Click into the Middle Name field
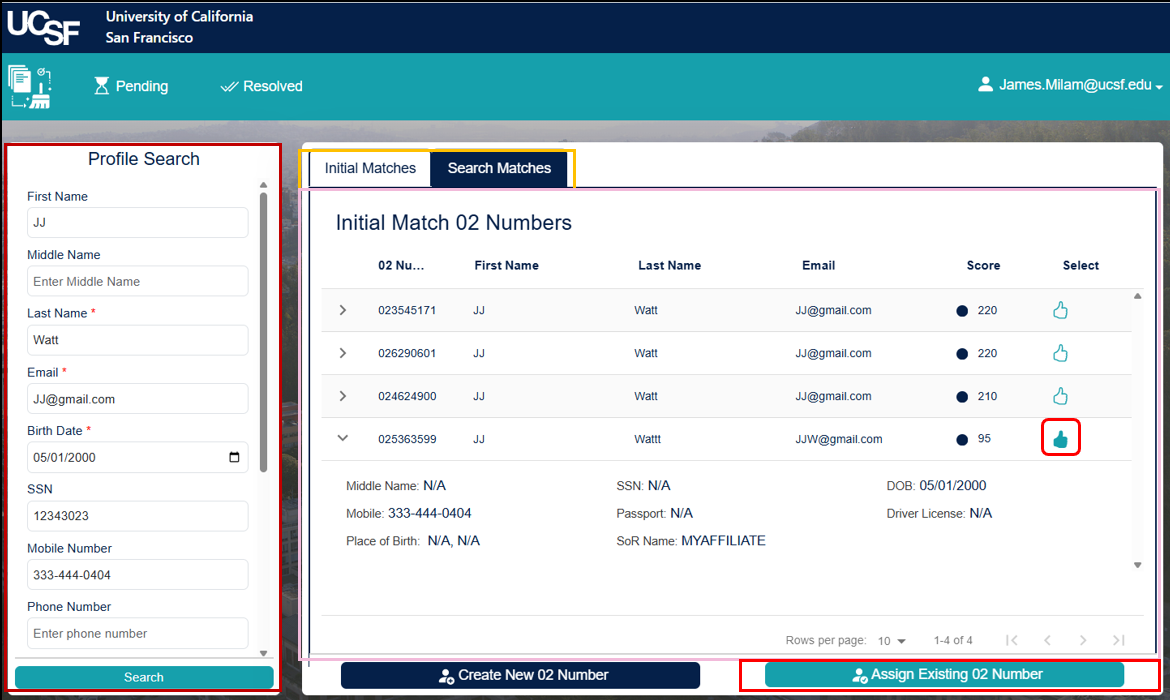This screenshot has width=1170, height=700. click(x=137, y=281)
